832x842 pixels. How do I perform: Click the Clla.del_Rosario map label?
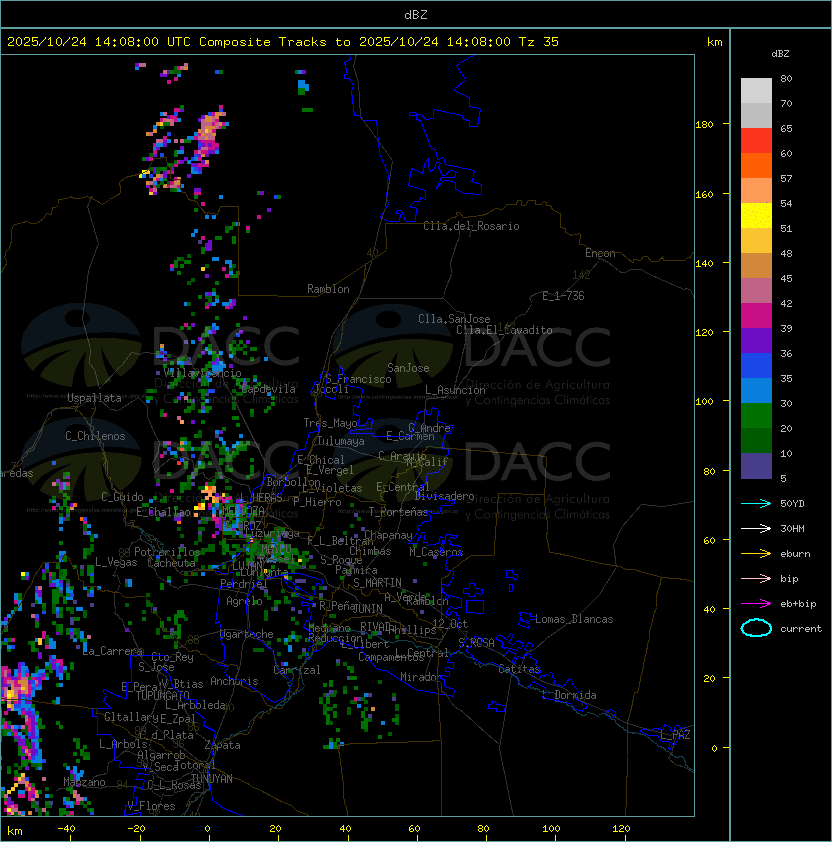(x=471, y=226)
